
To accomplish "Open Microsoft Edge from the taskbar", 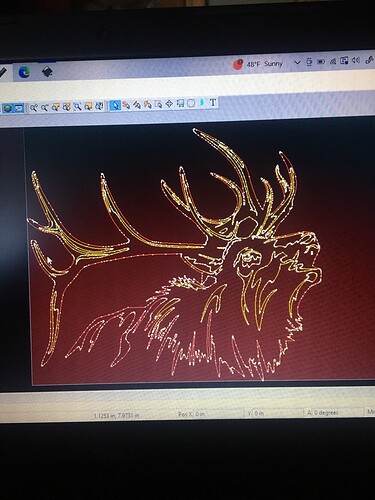I will click(x=24, y=72).
